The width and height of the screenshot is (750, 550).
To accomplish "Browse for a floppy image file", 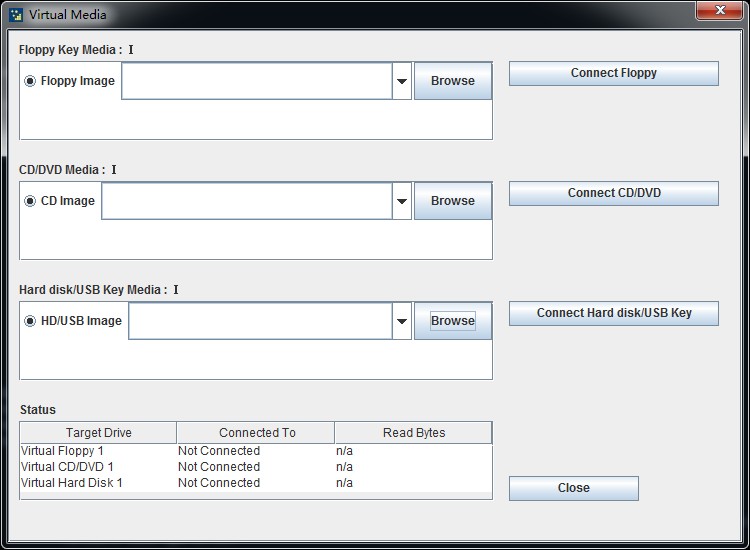I will coord(453,81).
